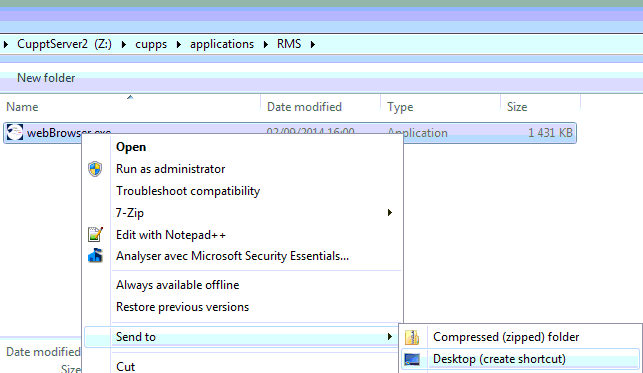Click RMS in the address bar
The image size is (643, 373).
tap(289, 44)
